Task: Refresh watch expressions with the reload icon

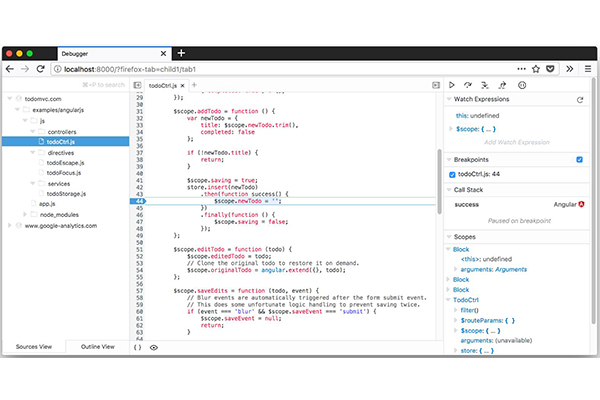Action: pos(579,100)
